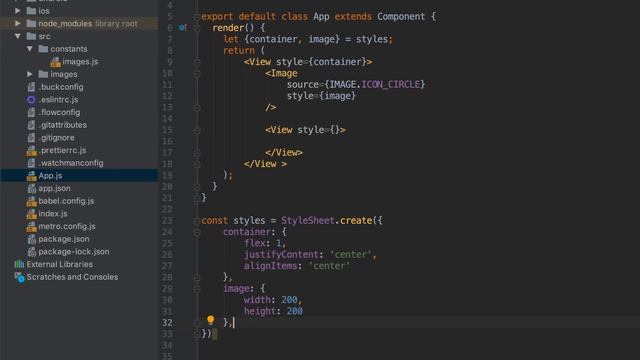Click the app.json file icon
This screenshot has height=360, width=640.
coord(31,189)
